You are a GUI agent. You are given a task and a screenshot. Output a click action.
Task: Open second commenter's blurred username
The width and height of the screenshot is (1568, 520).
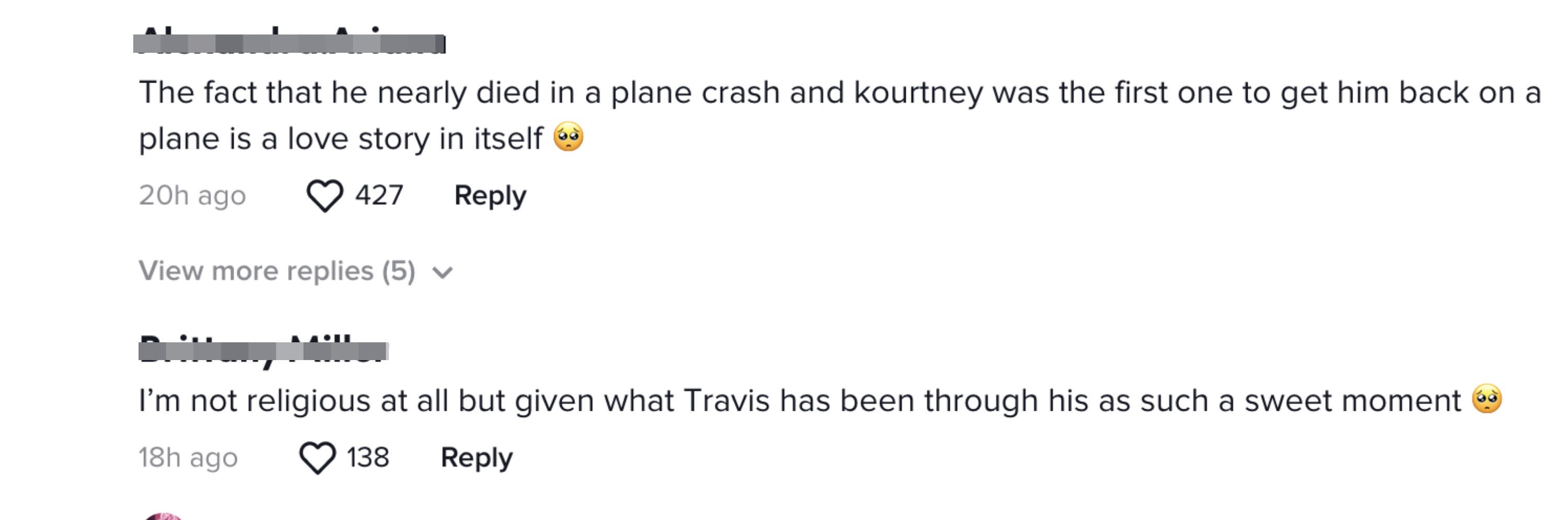pos(263,350)
